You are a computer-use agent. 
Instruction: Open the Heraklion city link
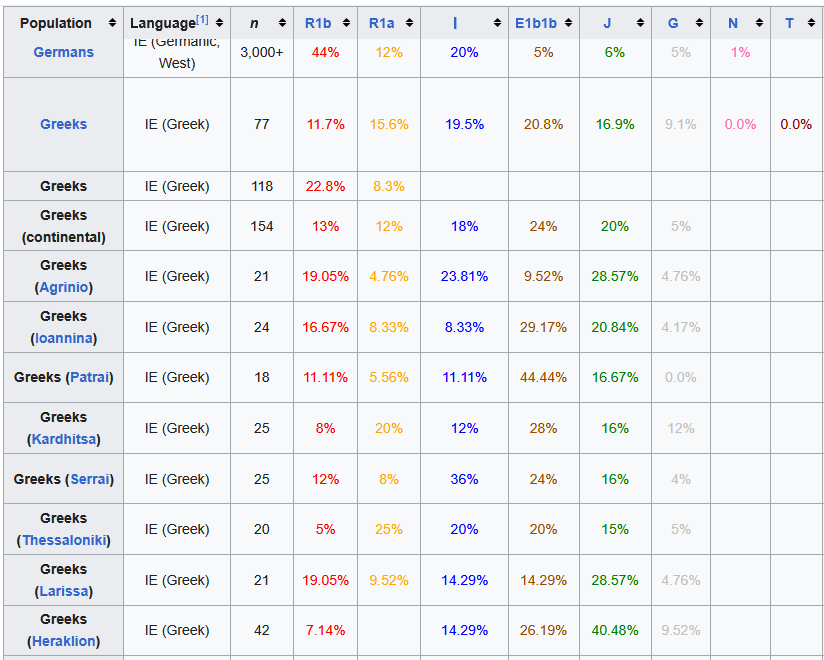pos(64,641)
